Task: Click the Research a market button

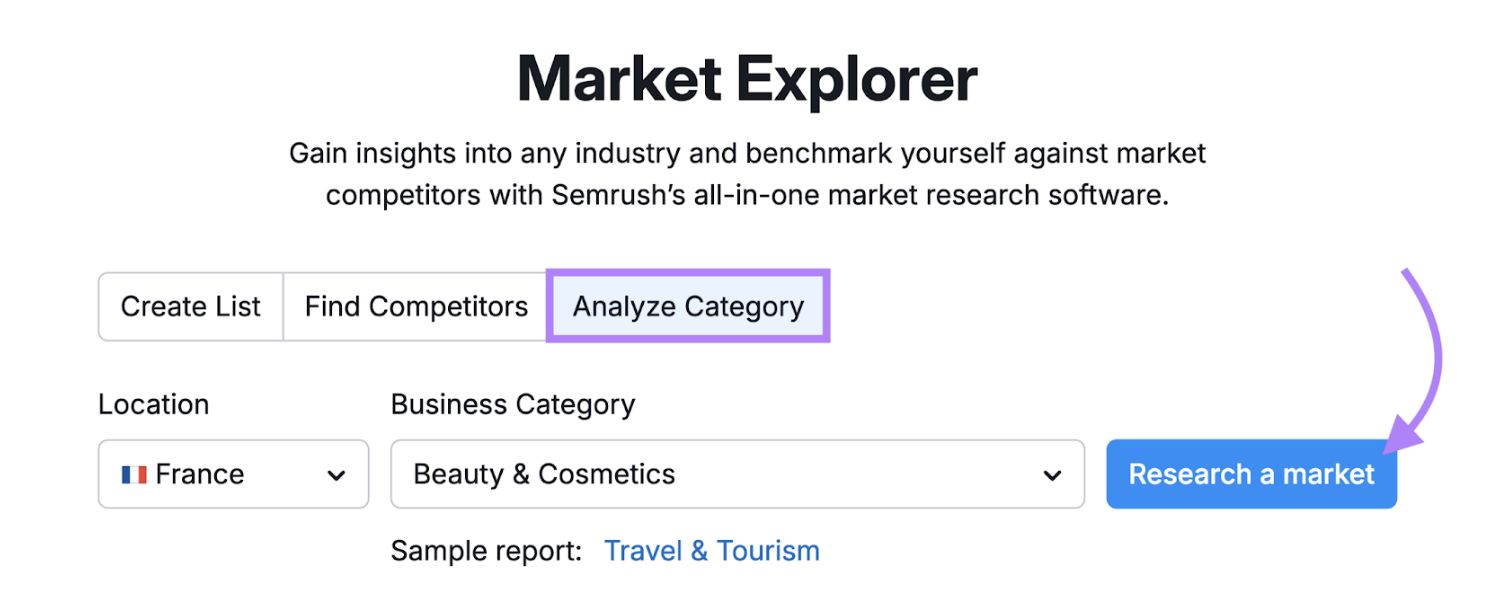Action: point(1251,474)
